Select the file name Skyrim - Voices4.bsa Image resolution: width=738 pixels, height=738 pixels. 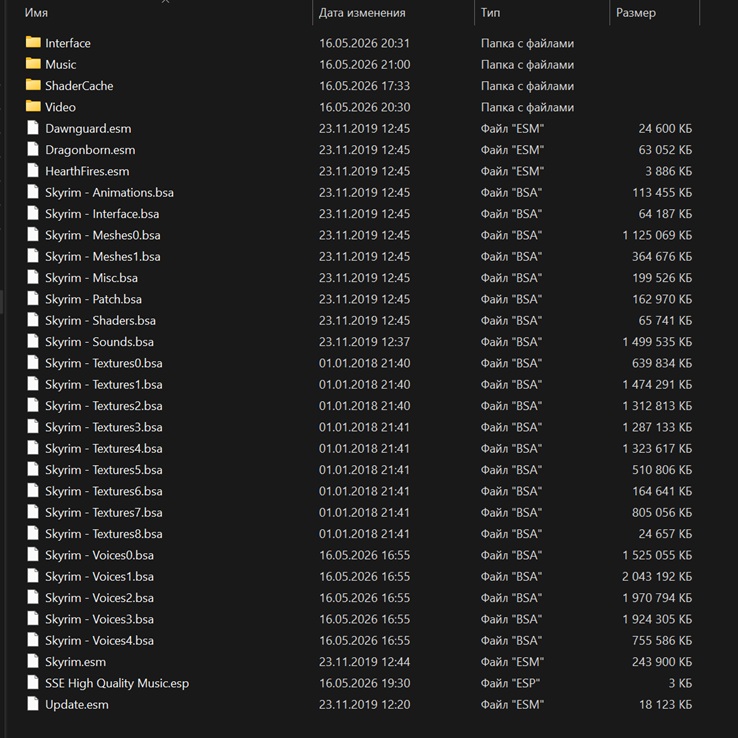(99, 641)
